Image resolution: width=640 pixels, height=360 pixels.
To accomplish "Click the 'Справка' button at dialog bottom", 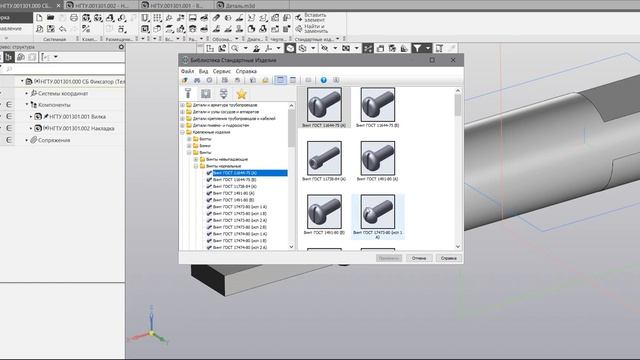I will [448, 258].
